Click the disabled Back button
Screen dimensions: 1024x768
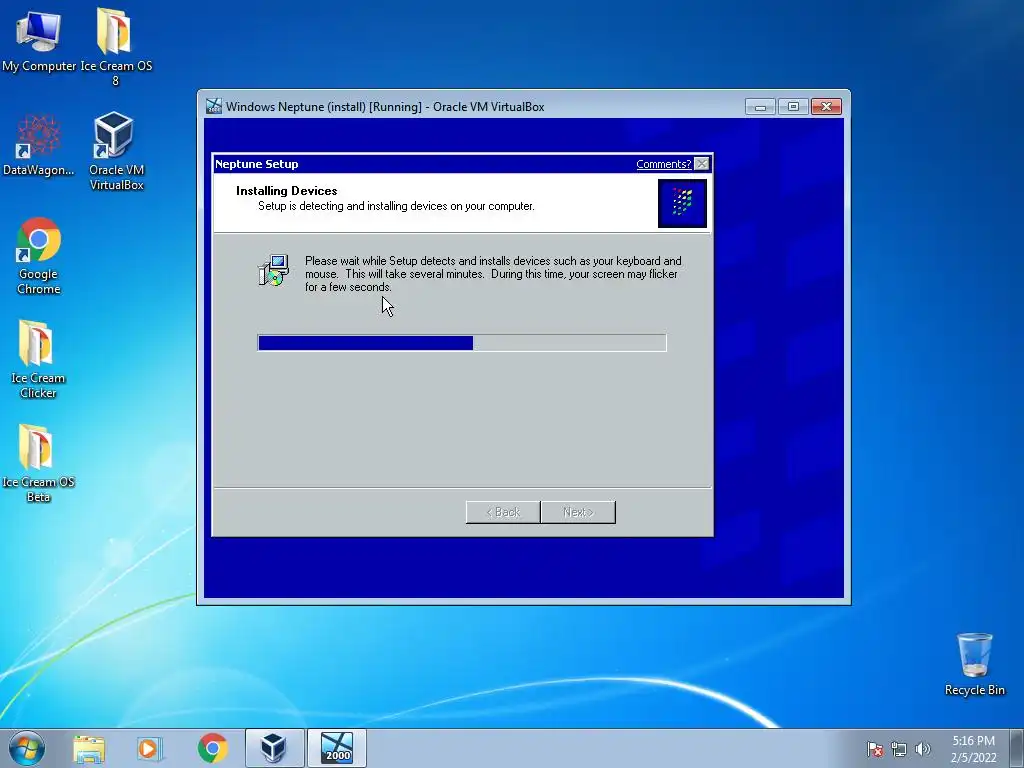[x=503, y=512]
